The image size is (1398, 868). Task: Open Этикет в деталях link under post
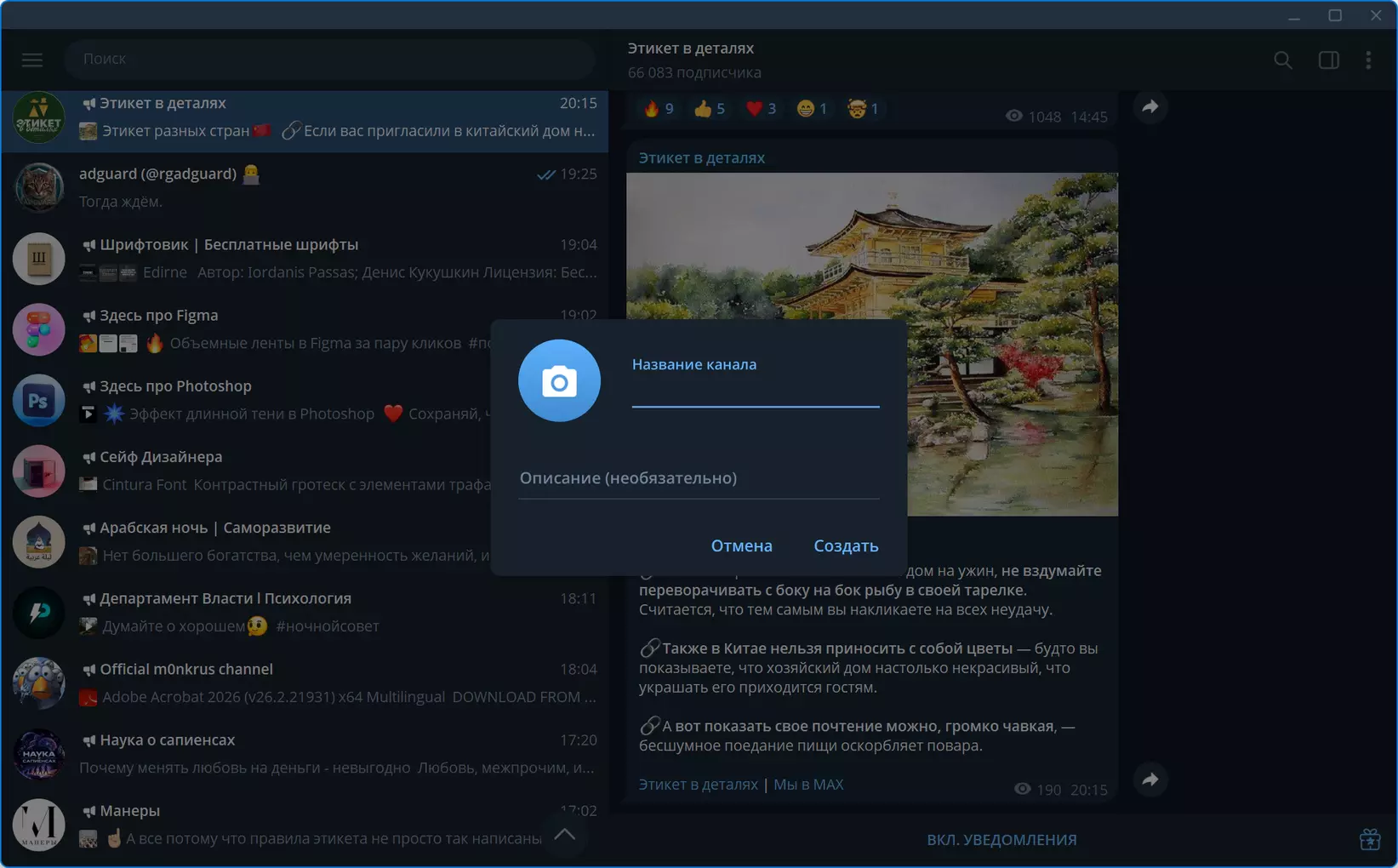pyautogui.click(x=698, y=785)
